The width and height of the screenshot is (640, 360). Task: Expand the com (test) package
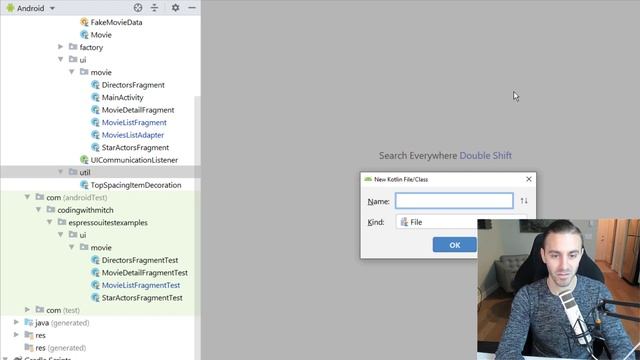point(27,310)
